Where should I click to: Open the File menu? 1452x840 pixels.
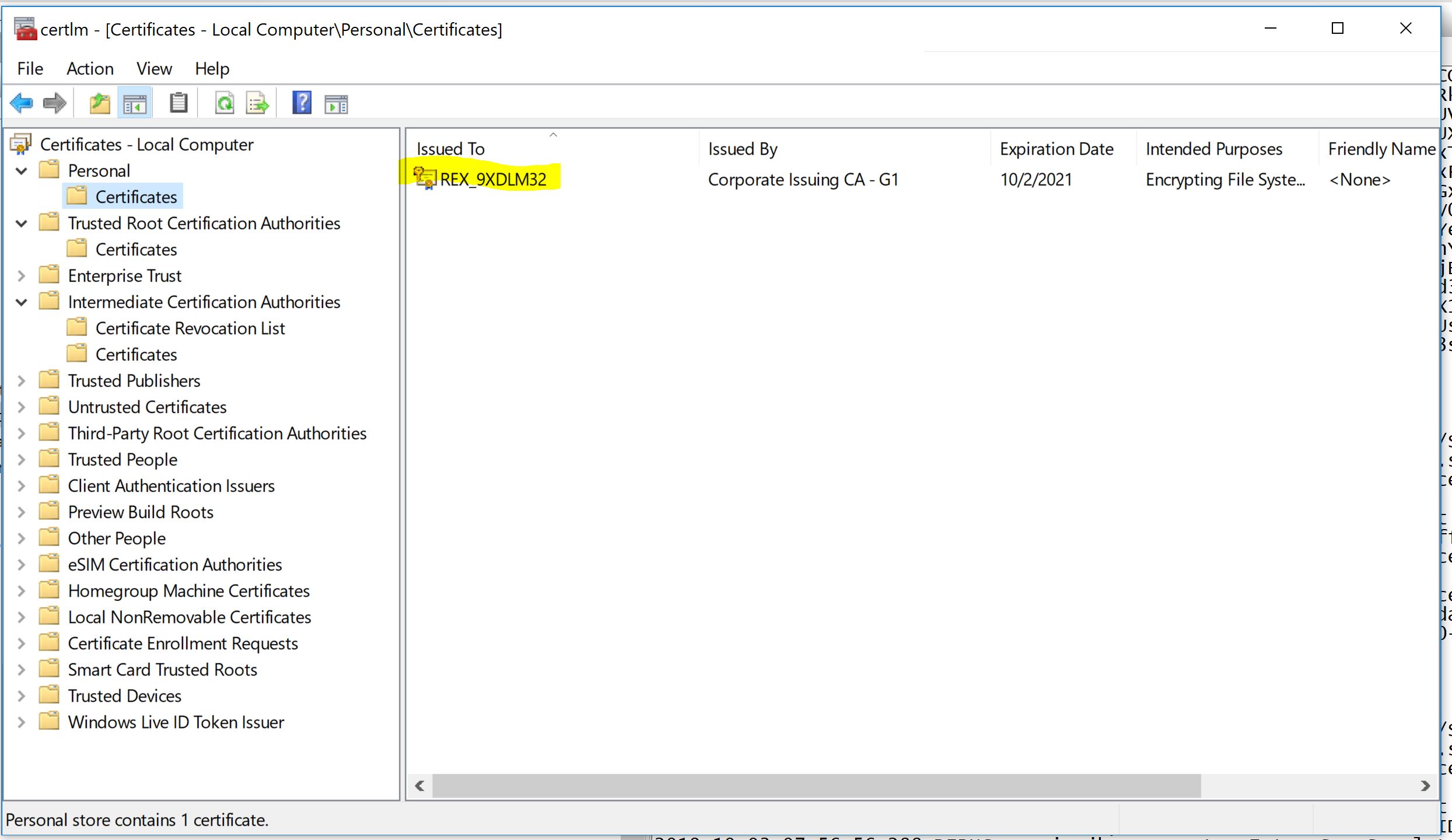[30, 68]
